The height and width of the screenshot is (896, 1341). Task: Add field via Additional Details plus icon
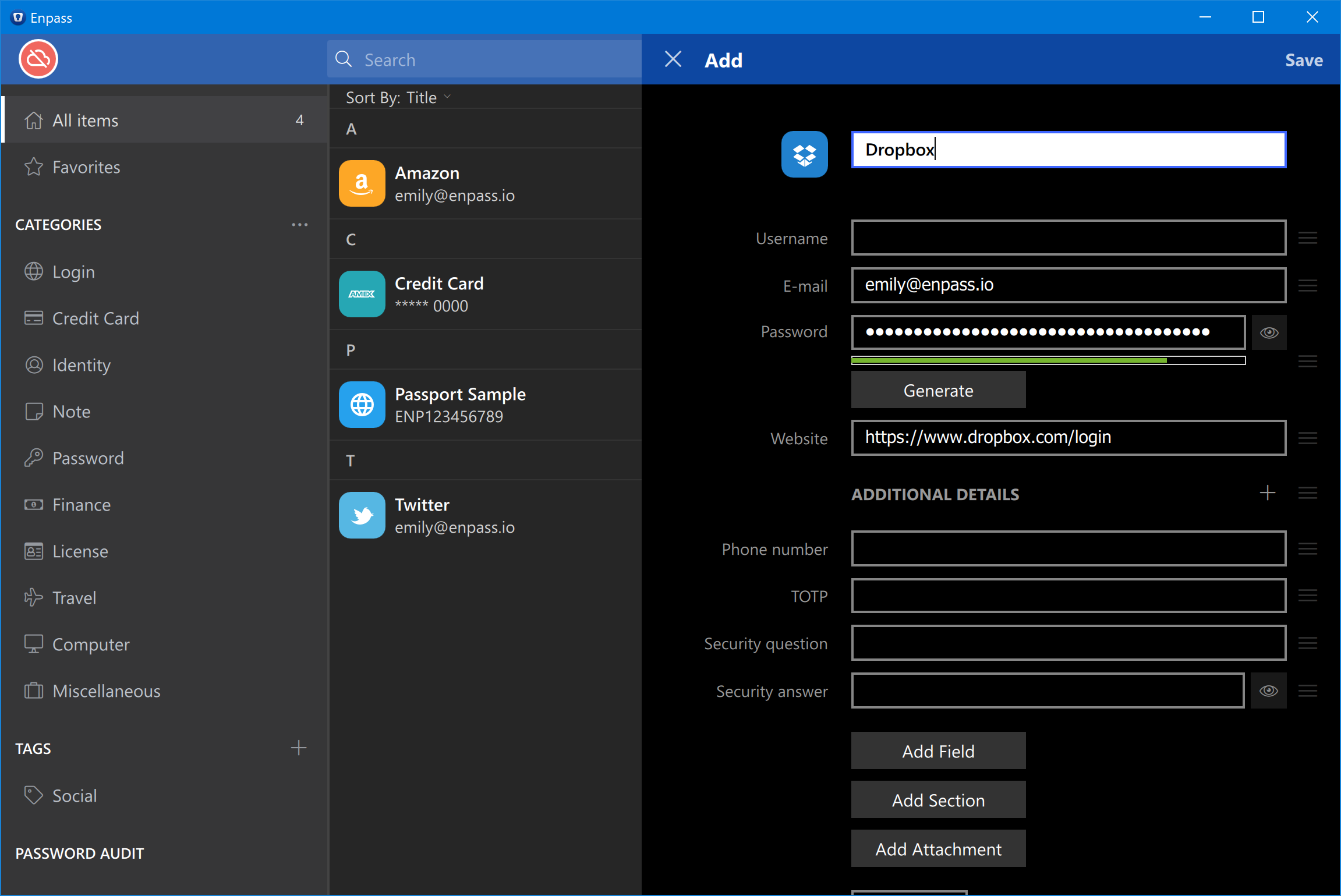click(x=1267, y=493)
